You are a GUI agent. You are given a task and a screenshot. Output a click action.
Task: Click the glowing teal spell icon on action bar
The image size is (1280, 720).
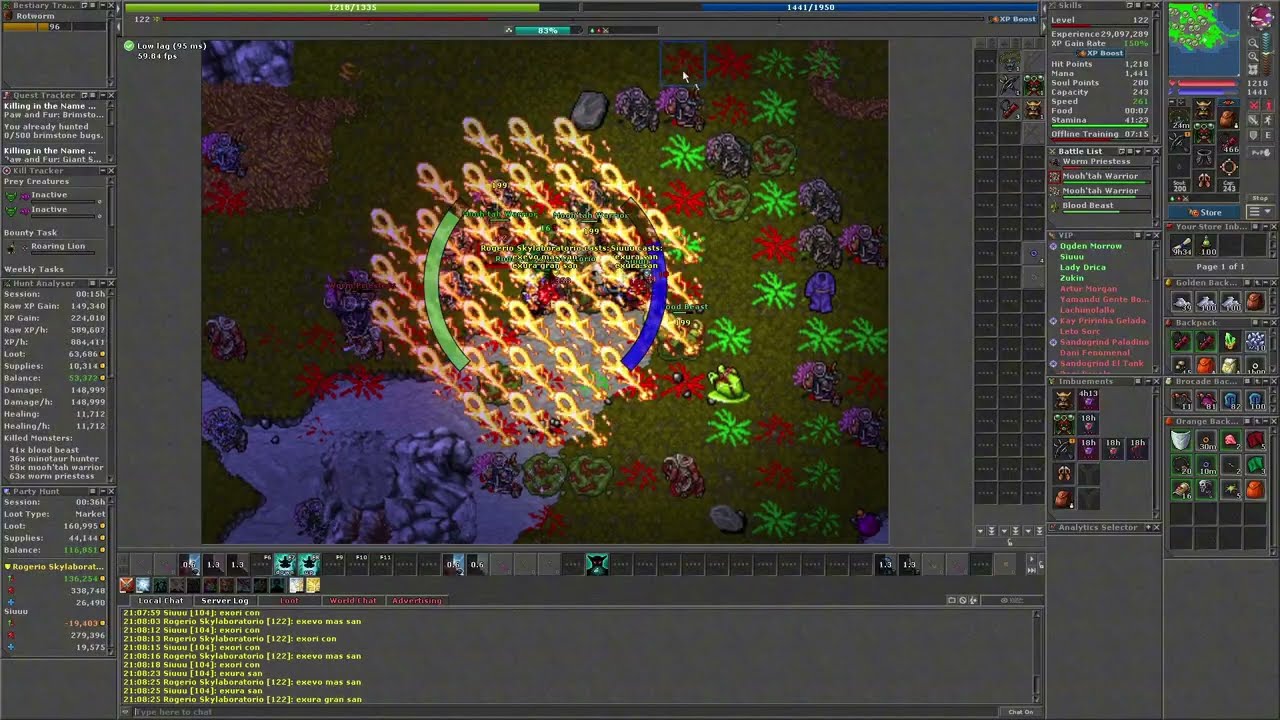click(x=597, y=565)
